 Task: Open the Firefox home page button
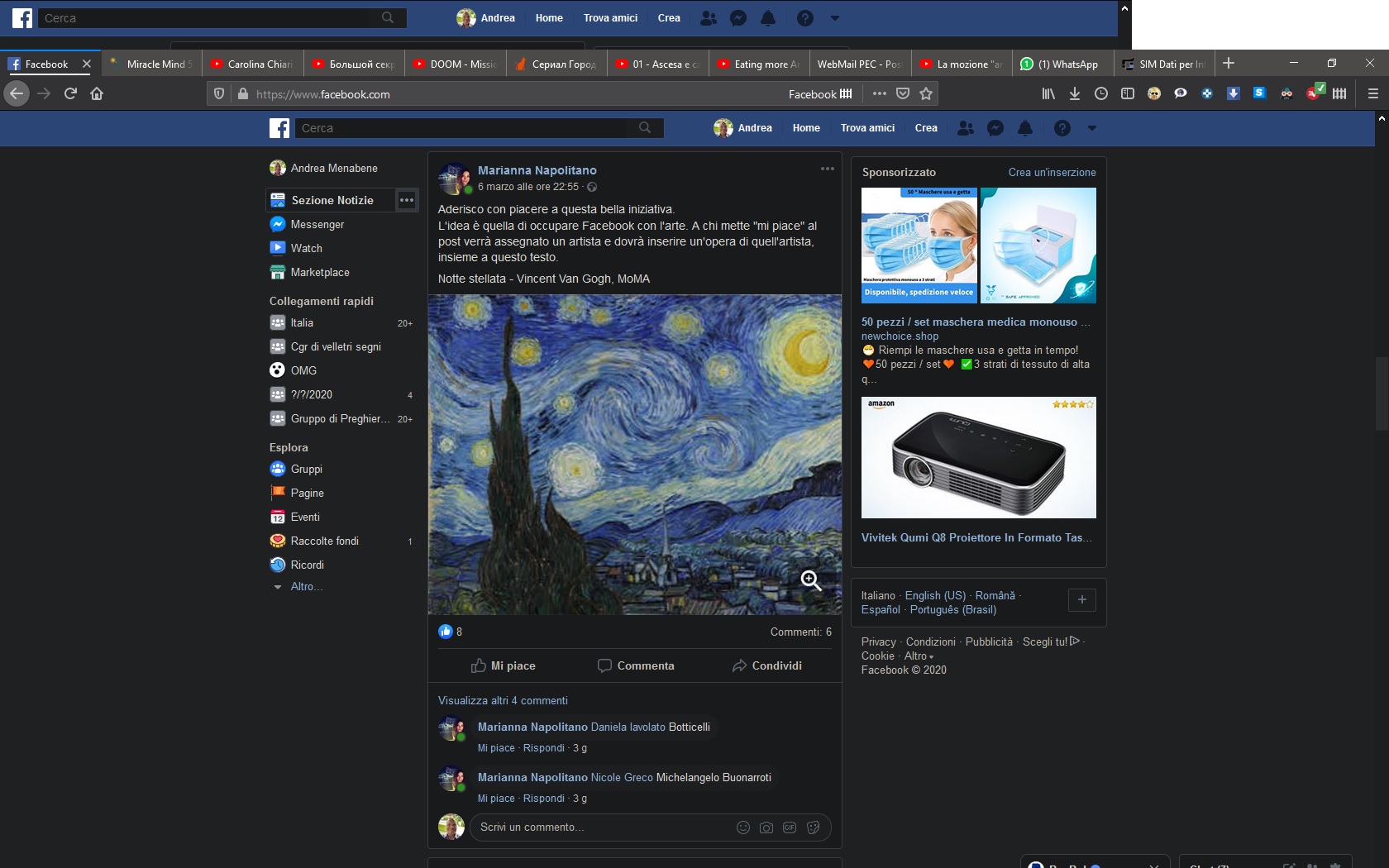coord(97,93)
